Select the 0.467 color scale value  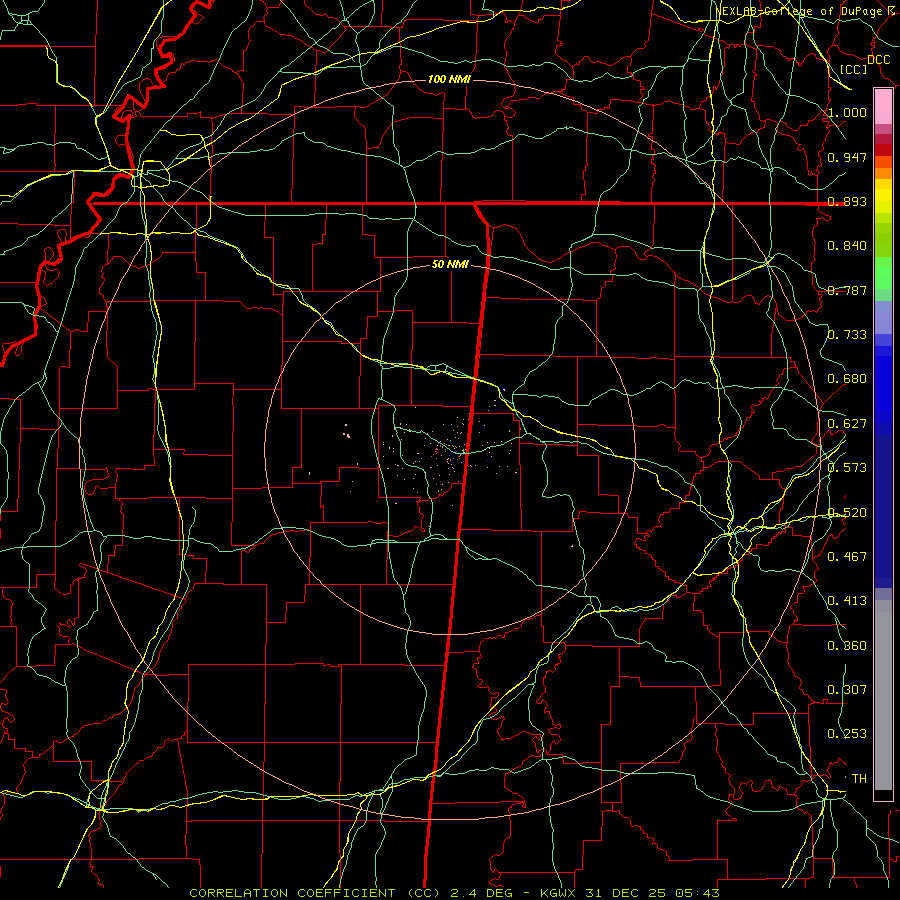point(847,557)
